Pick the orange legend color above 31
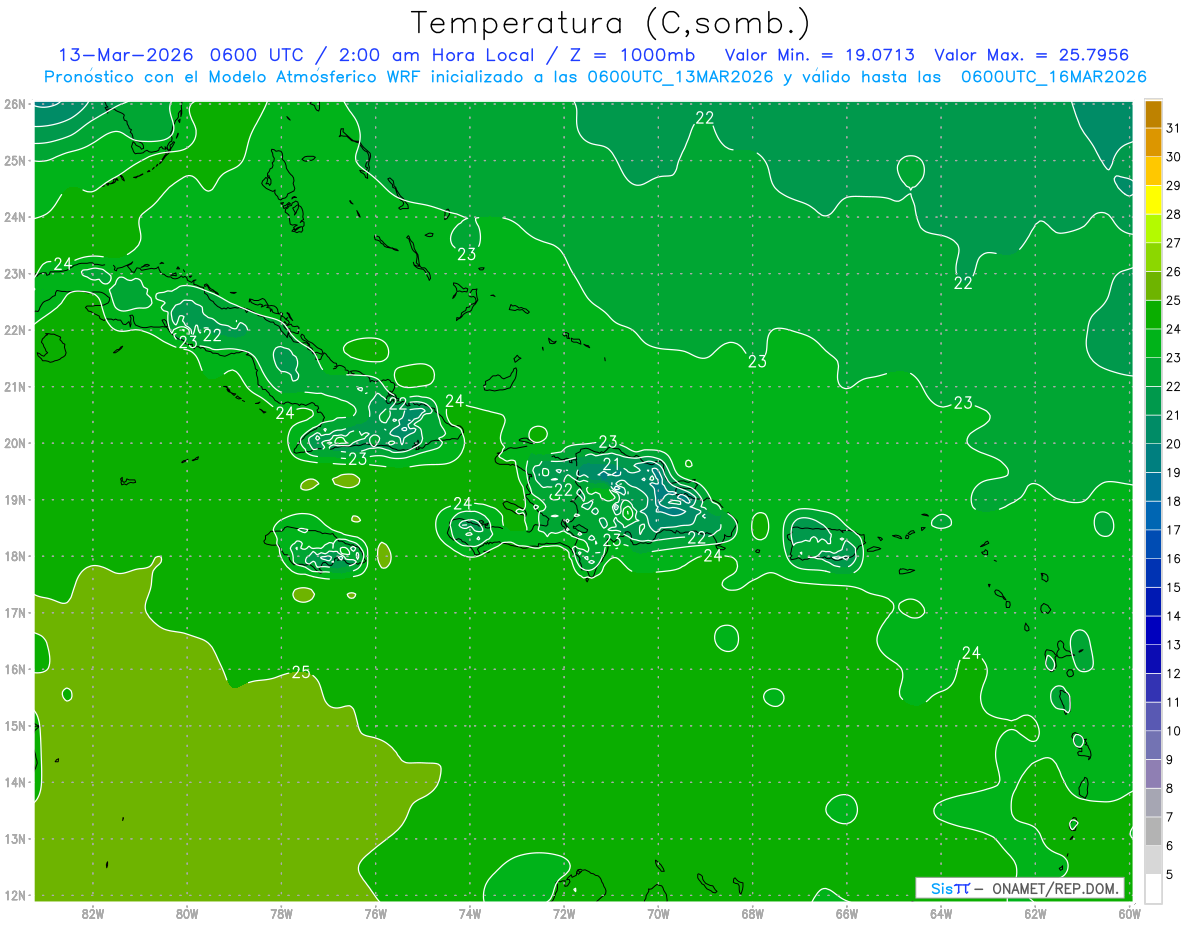This screenshot has height=927, width=1200. pos(1153,114)
